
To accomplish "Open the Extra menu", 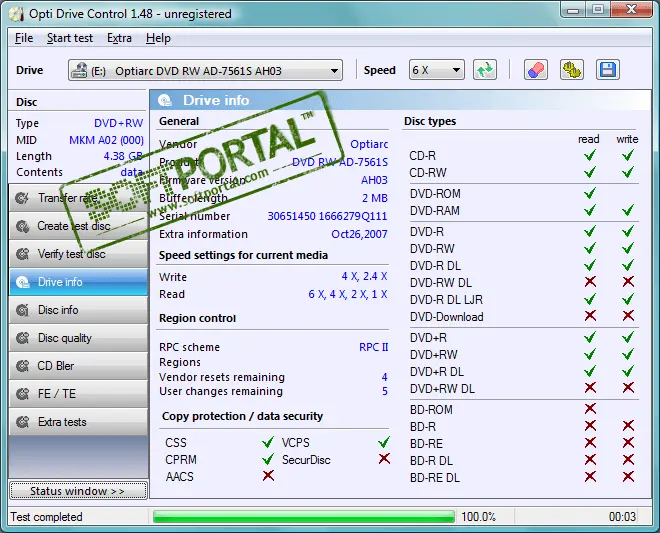I will (119, 38).
